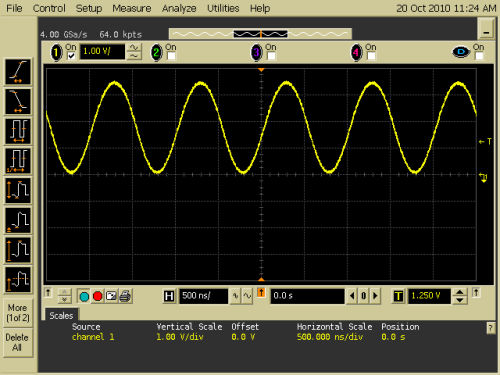Select the frequency measurement icon
Image resolution: width=500 pixels, height=375 pixels.
[x=18, y=161]
